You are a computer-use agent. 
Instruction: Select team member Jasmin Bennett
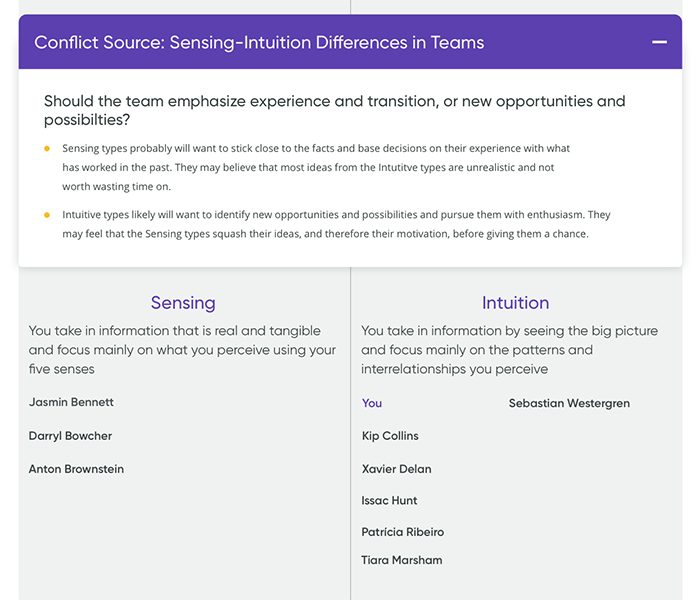(71, 402)
